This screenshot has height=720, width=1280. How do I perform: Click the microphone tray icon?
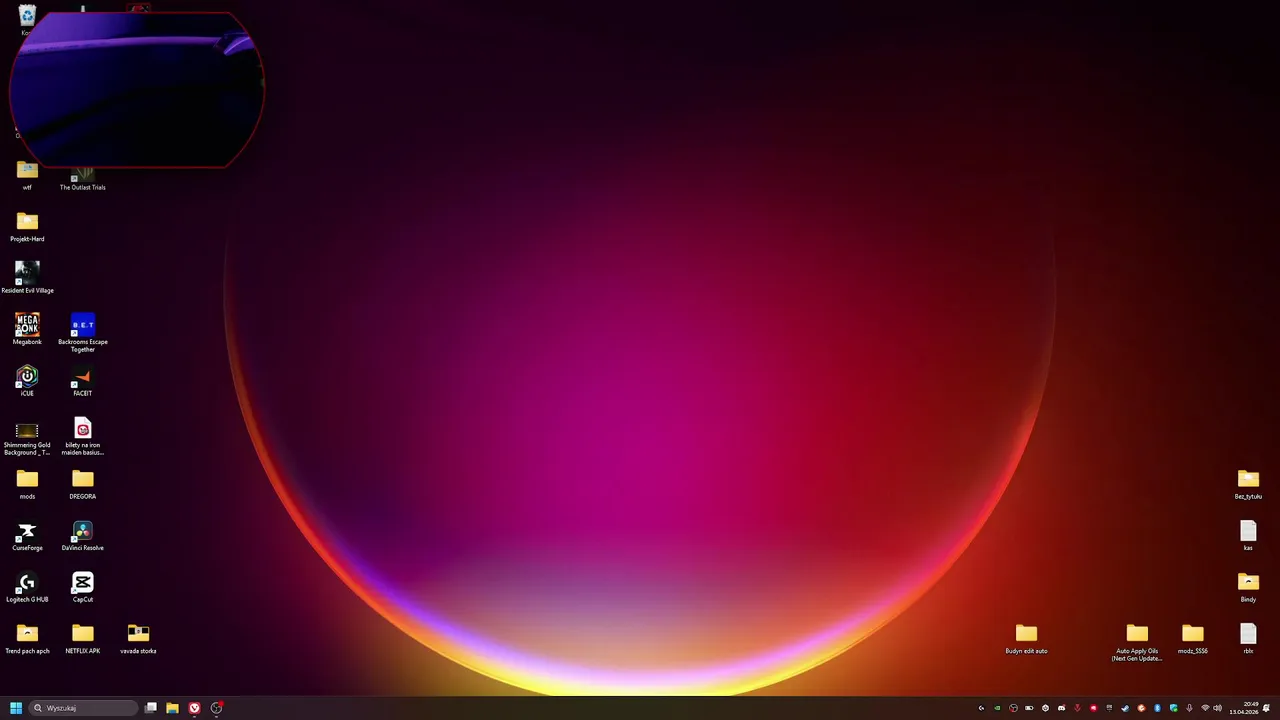(x=1189, y=708)
